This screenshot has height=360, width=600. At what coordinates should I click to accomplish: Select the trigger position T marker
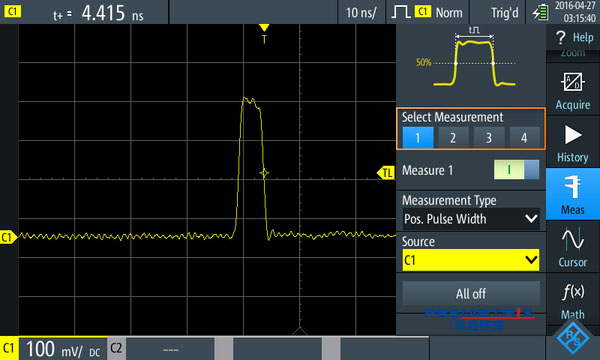[x=264, y=33]
